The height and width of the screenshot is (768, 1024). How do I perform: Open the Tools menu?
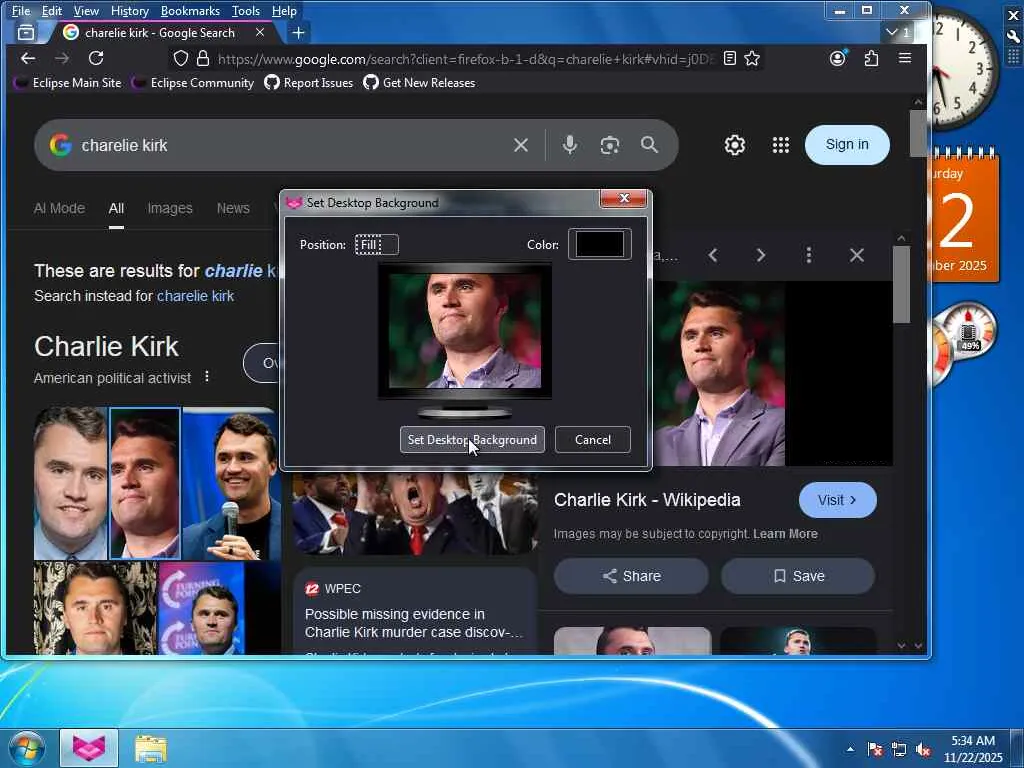pos(246,11)
